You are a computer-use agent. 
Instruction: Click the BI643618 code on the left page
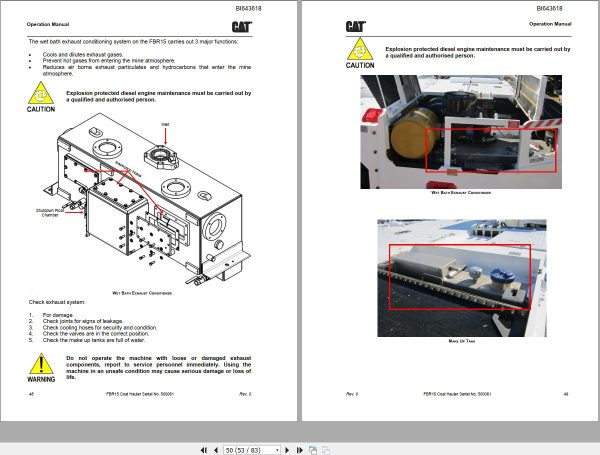coord(248,8)
